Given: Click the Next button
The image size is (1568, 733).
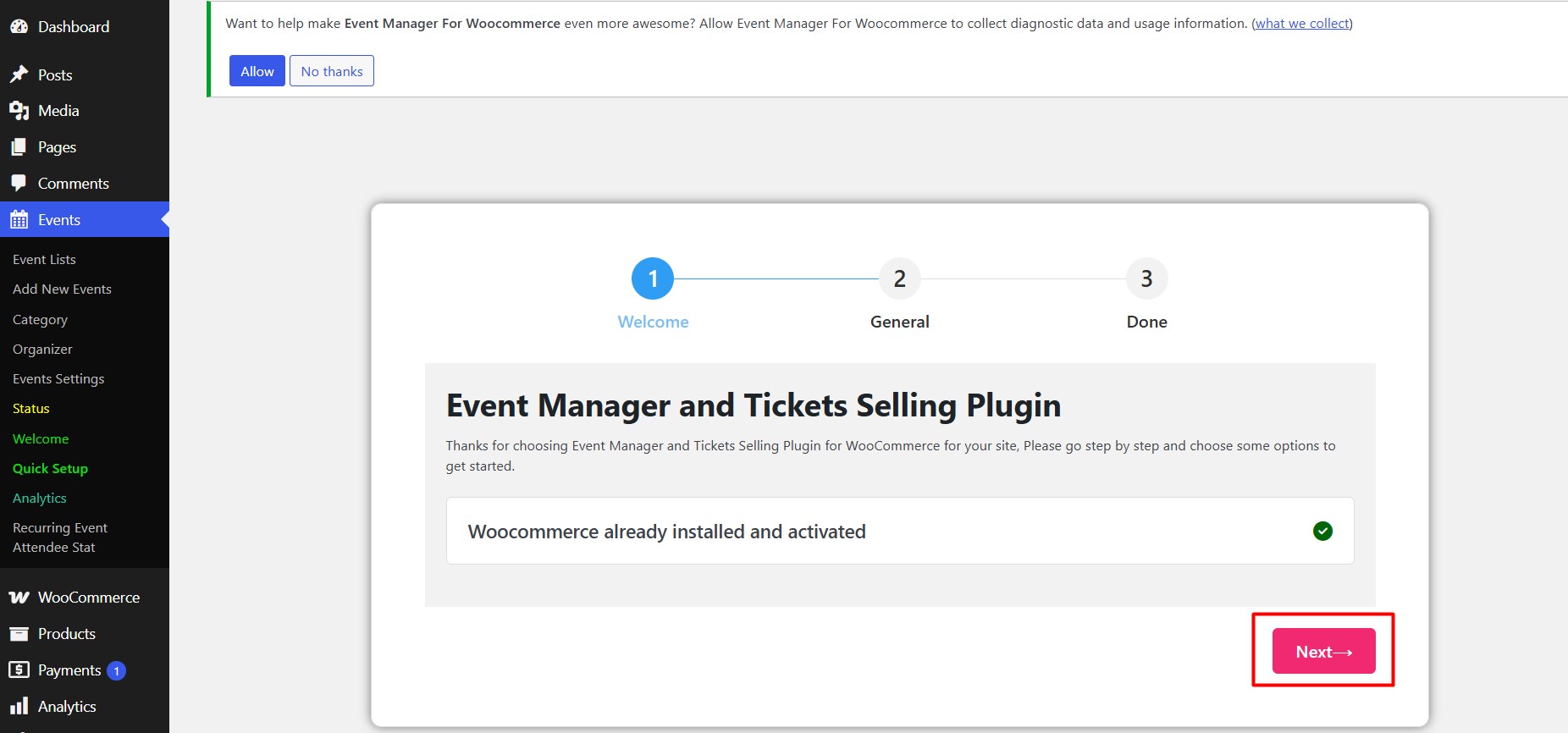Looking at the screenshot, I should 1324,651.
